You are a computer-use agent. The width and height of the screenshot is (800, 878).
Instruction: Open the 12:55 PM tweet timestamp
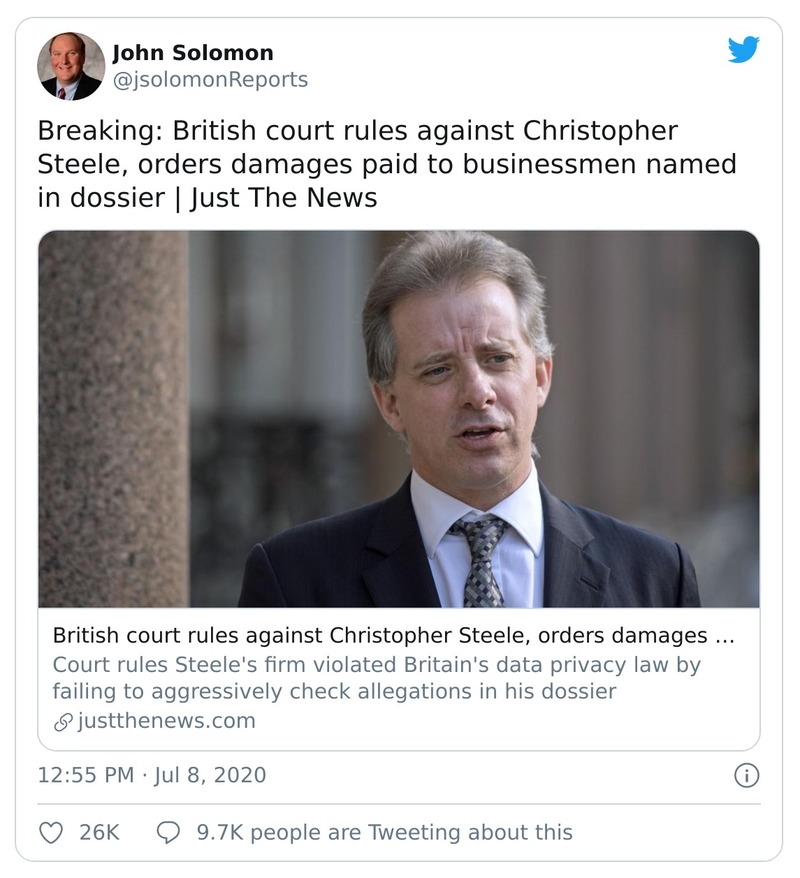pyautogui.click(x=87, y=775)
